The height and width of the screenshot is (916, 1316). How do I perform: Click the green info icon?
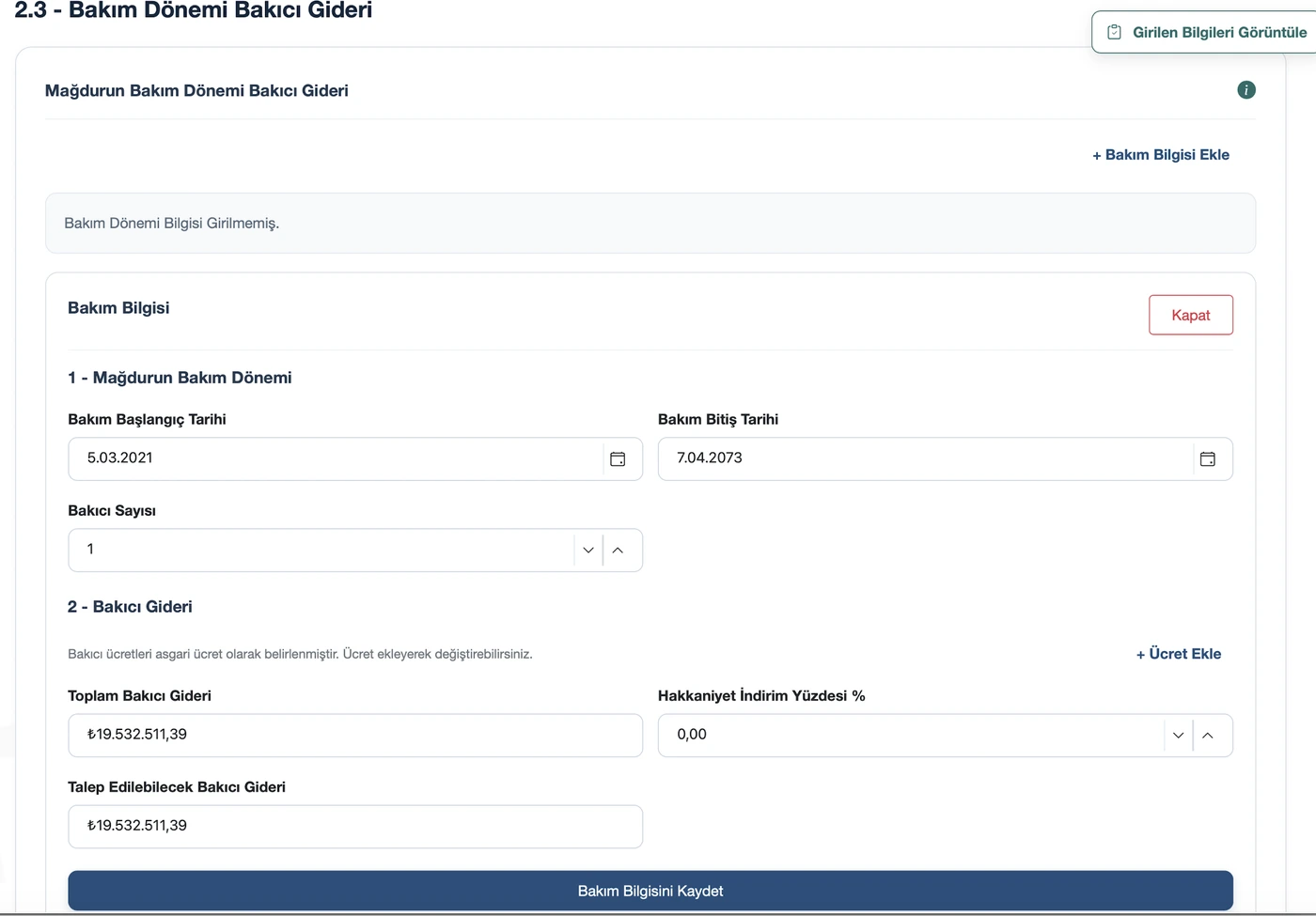pyautogui.click(x=1246, y=90)
